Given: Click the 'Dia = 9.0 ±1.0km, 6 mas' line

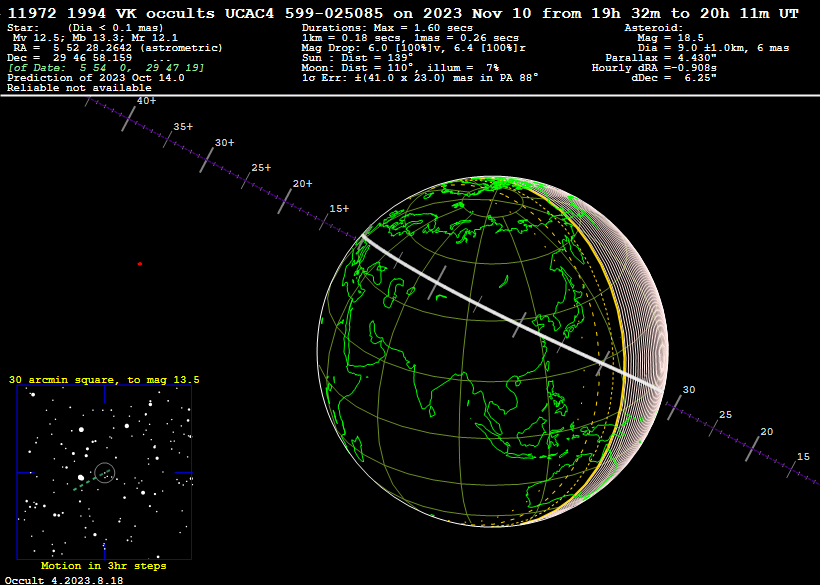Looking at the screenshot, I should click(x=713, y=48).
